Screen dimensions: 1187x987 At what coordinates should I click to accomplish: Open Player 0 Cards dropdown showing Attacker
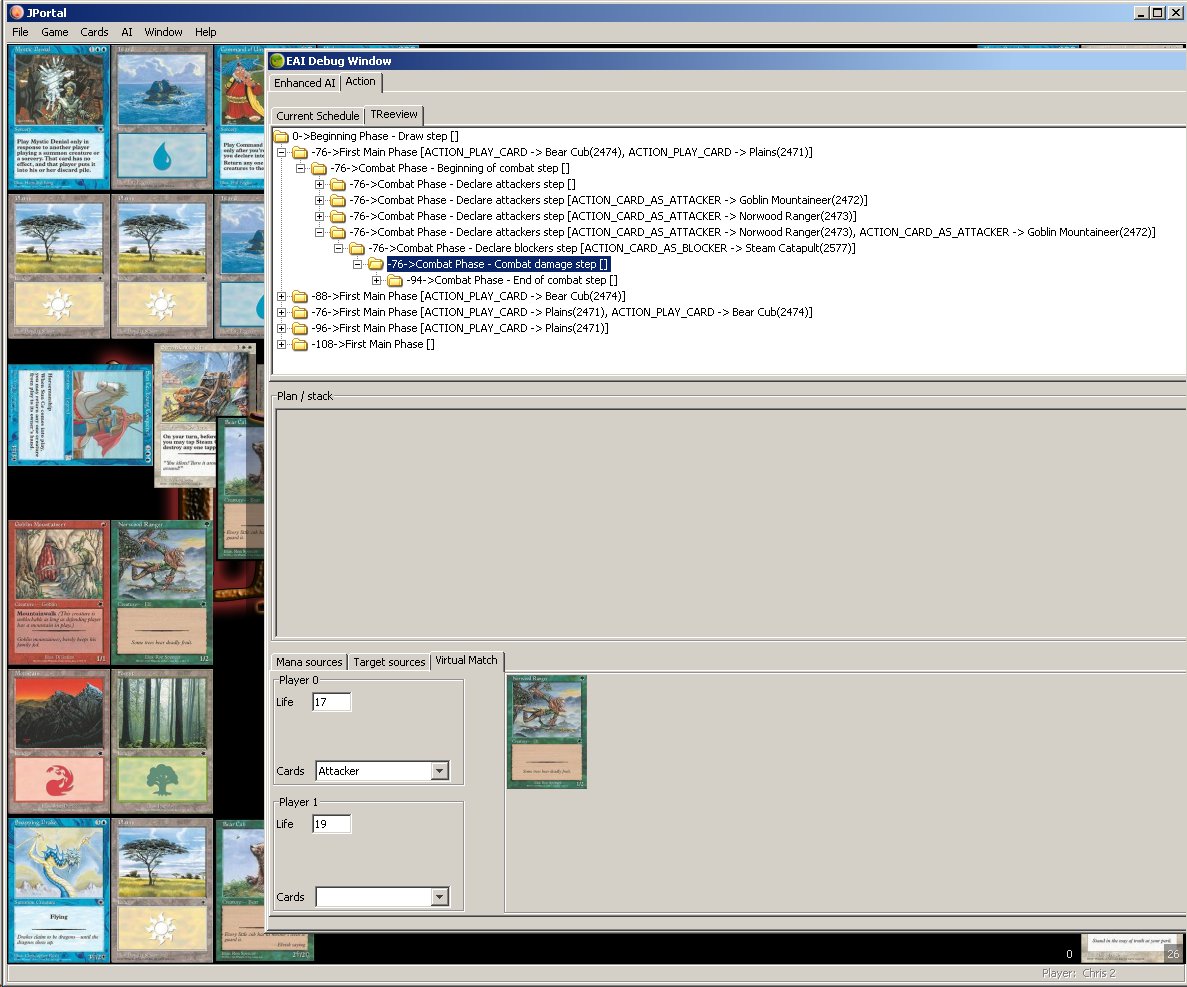(x=440, y=771)
